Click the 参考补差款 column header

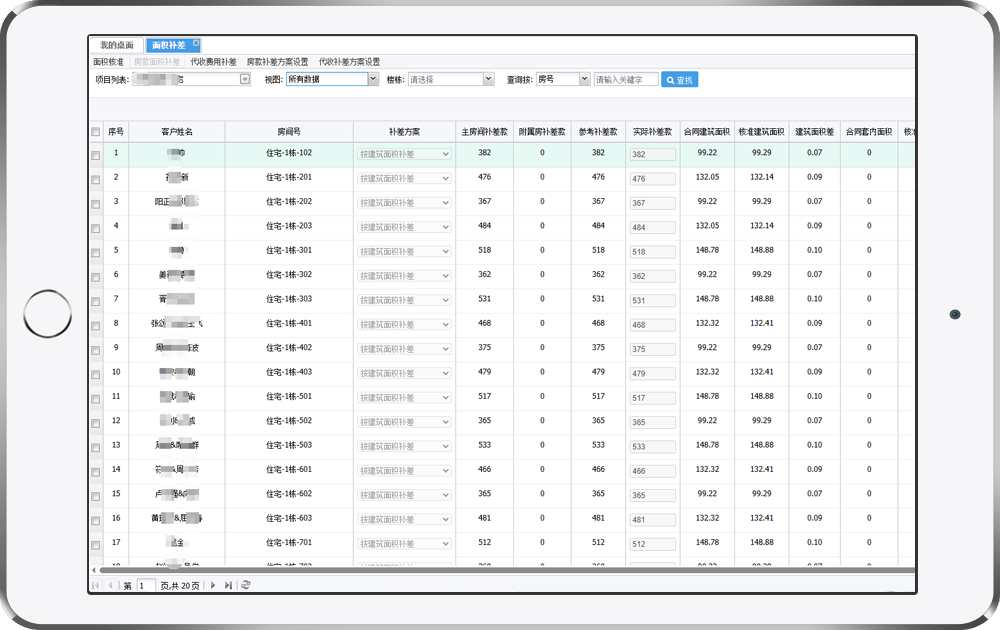click(598, 132)
